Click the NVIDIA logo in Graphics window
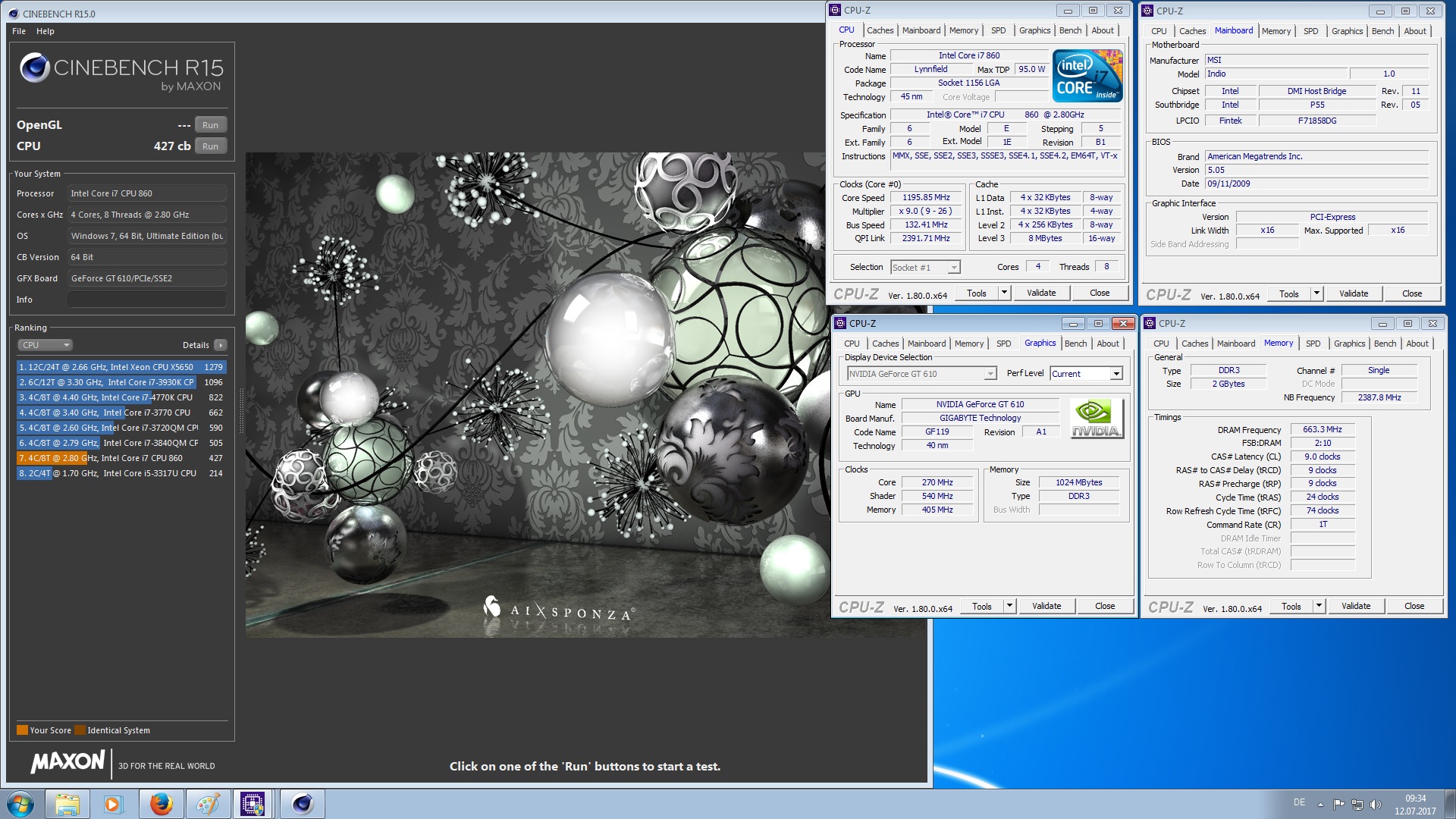This screenshot has width=1456, height=819. [1097, 419]
